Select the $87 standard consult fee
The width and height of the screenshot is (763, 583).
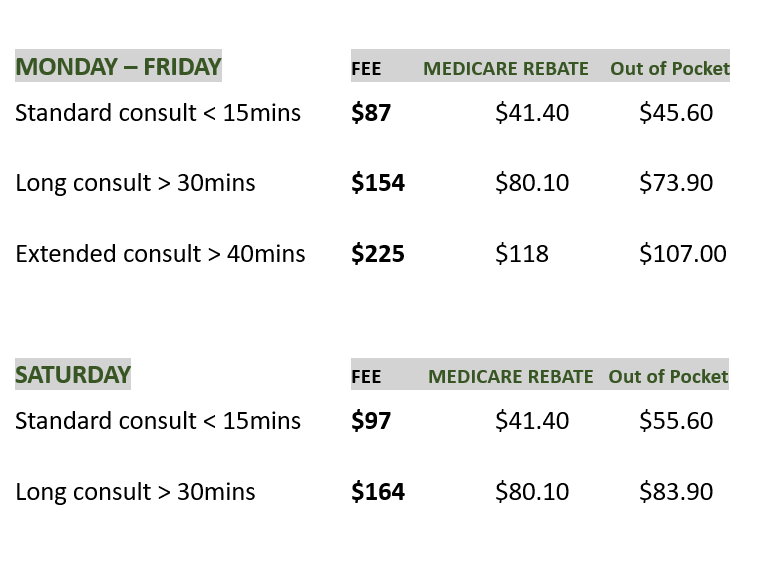coord(371,113)
